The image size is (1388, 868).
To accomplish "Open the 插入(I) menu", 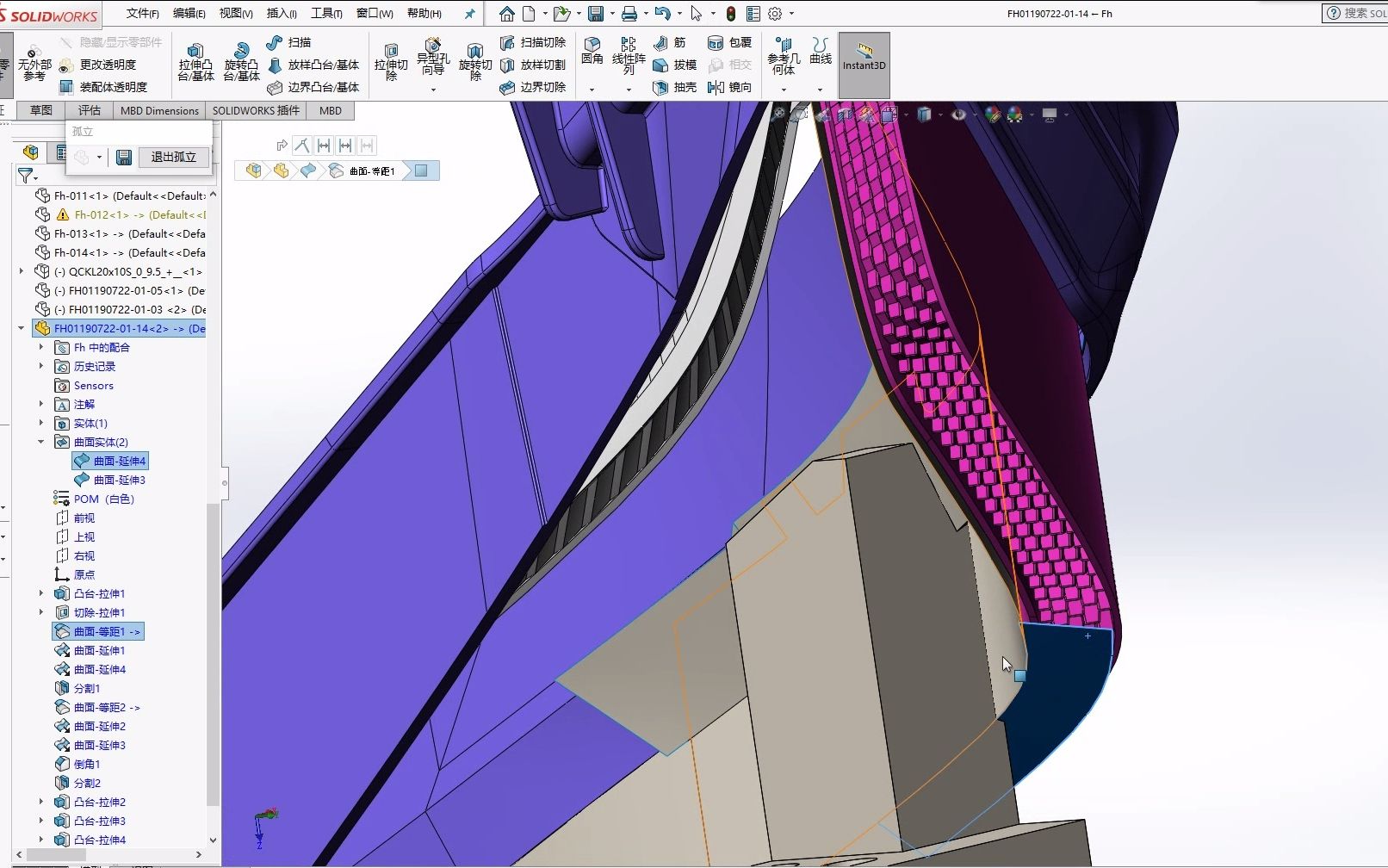I will pos(282,14).
